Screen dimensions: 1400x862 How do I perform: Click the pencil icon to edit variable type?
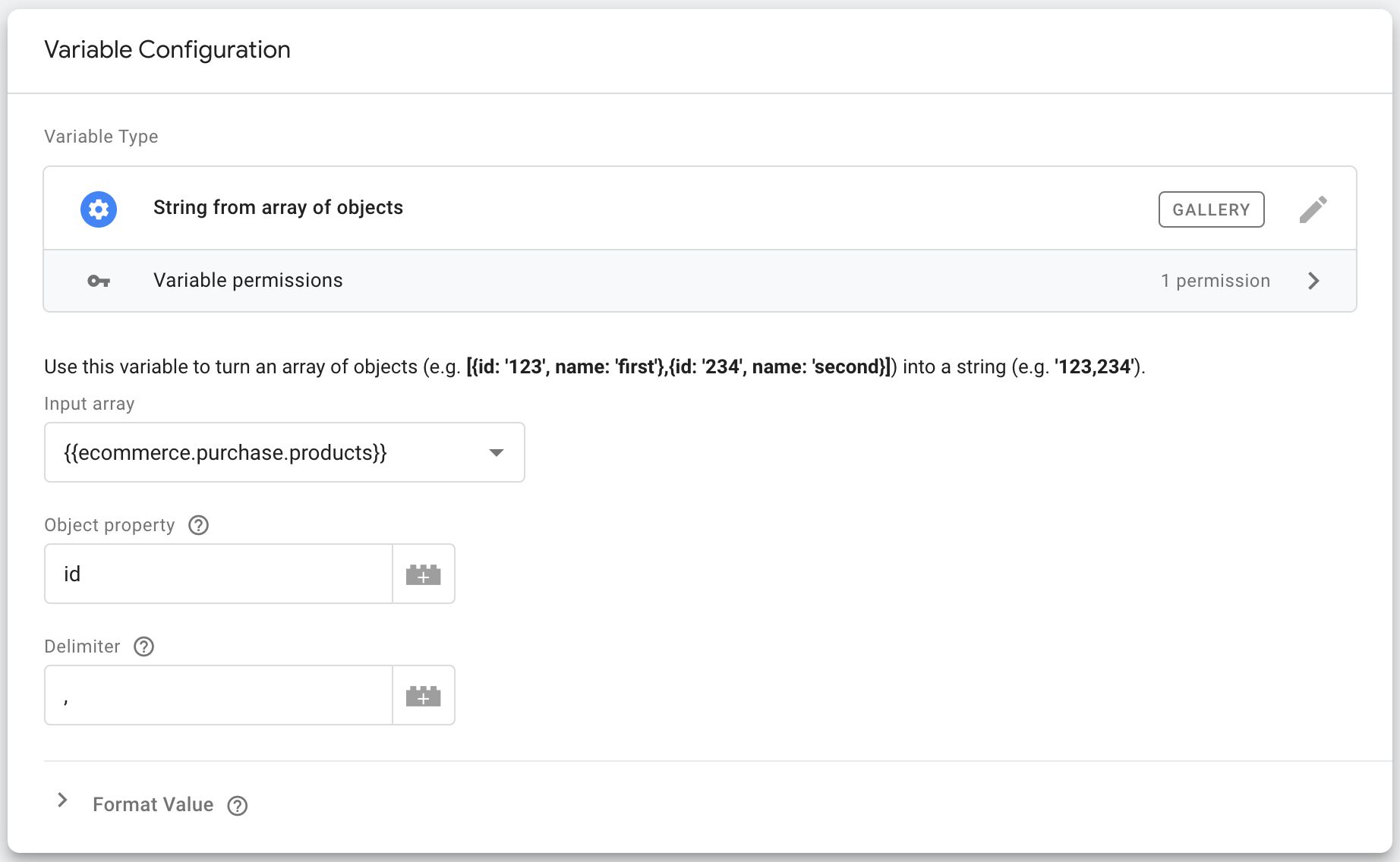click(1313, 209)
